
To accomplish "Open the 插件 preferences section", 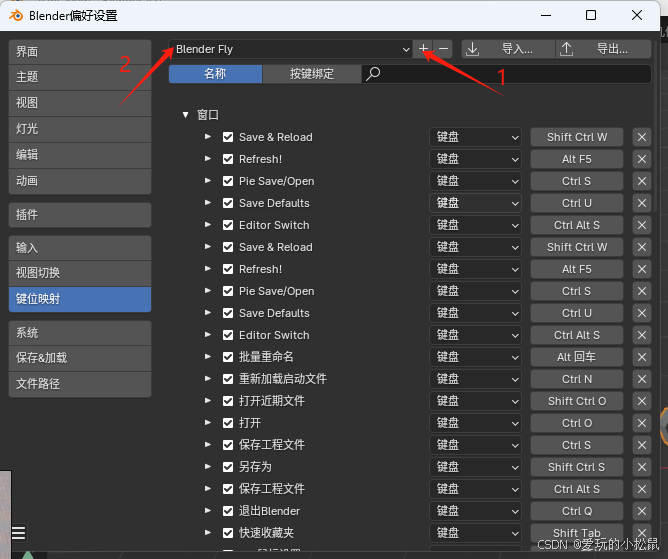I will pos(80,215).
